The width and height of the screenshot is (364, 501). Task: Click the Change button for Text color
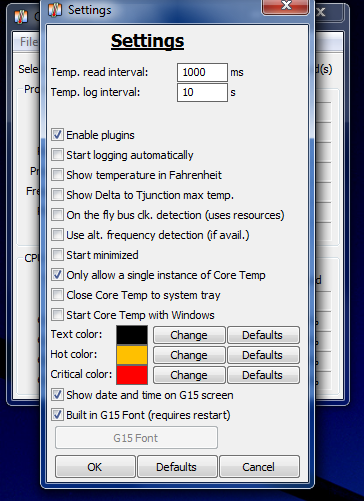coord(189,335)
